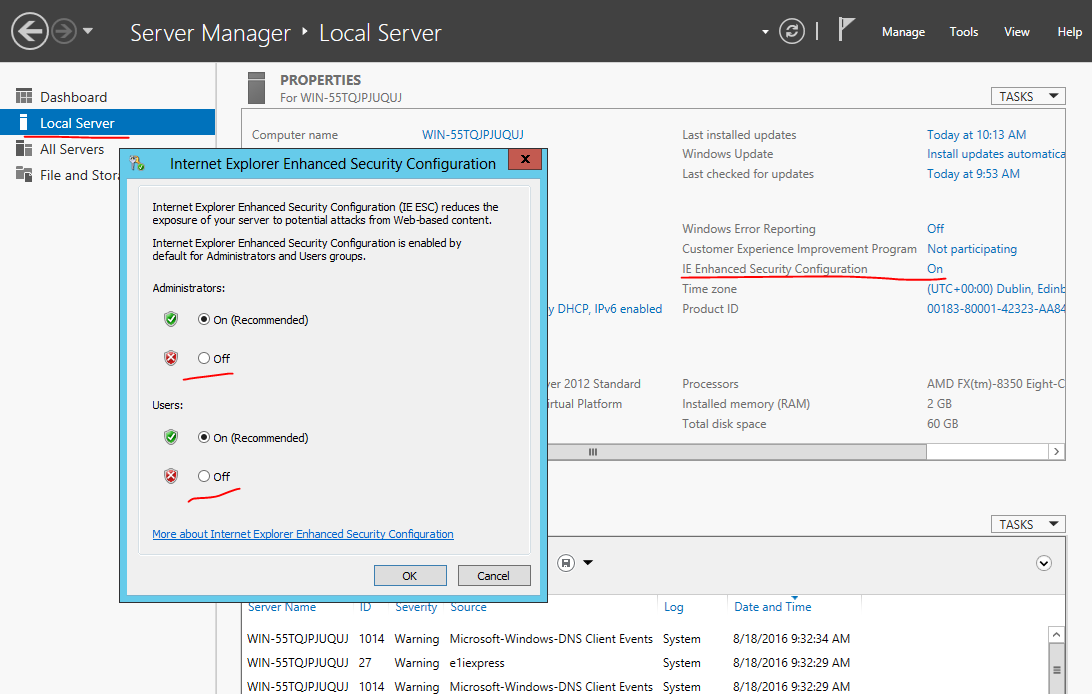Select event ID 27 e1iexpress row
The image size is (1092, 694).
[645, 663]
